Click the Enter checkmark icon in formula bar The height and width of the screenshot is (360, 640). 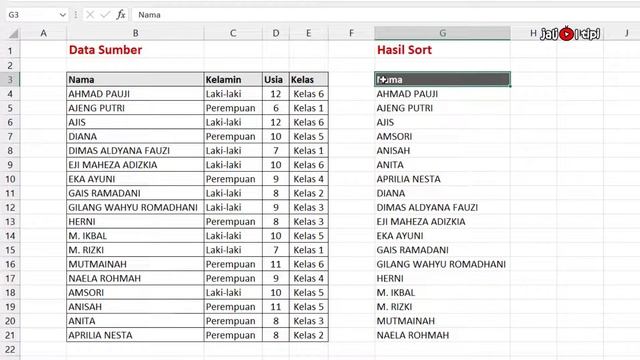105,15
